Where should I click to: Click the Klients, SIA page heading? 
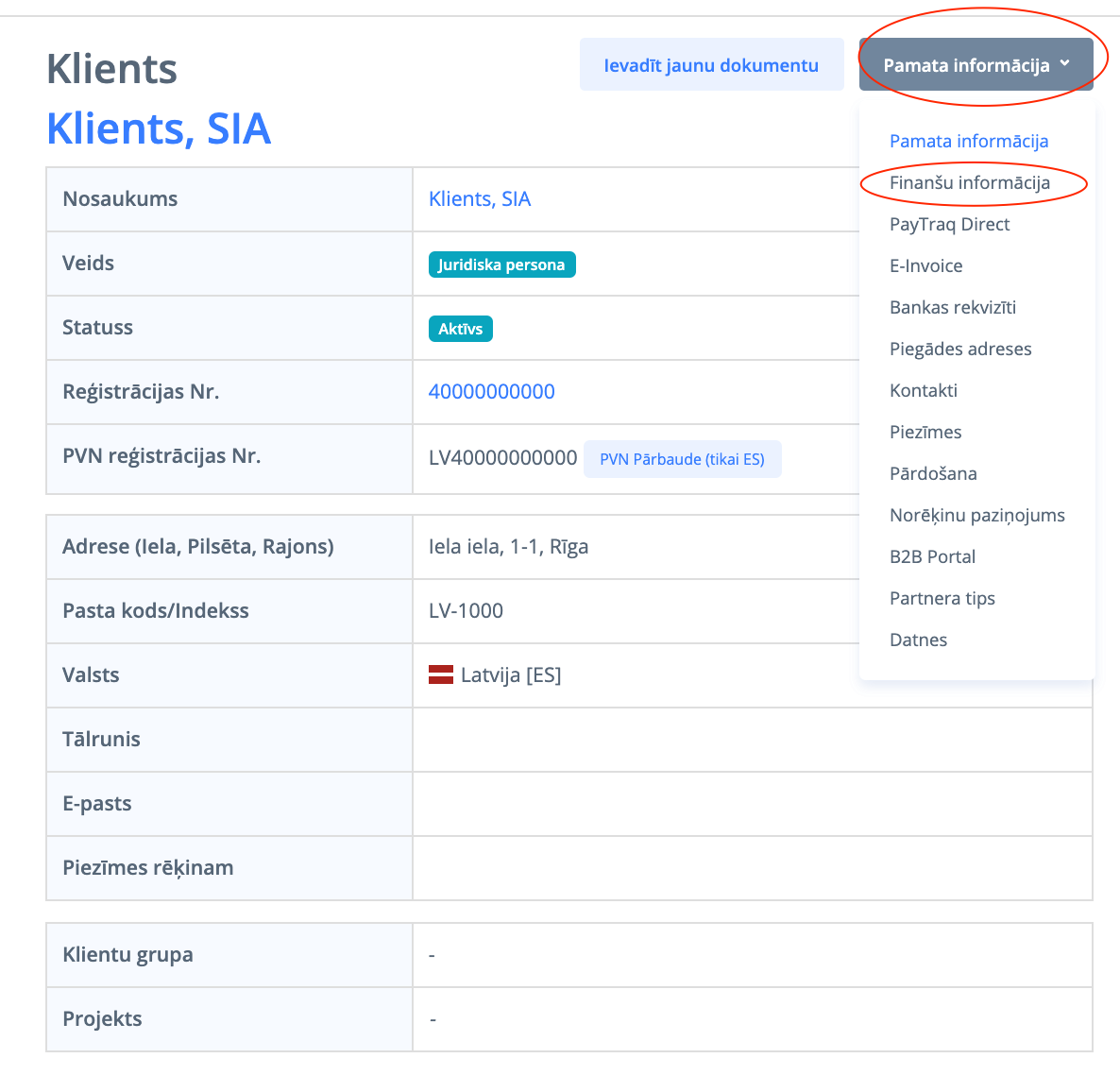click(x=159, y=128)
